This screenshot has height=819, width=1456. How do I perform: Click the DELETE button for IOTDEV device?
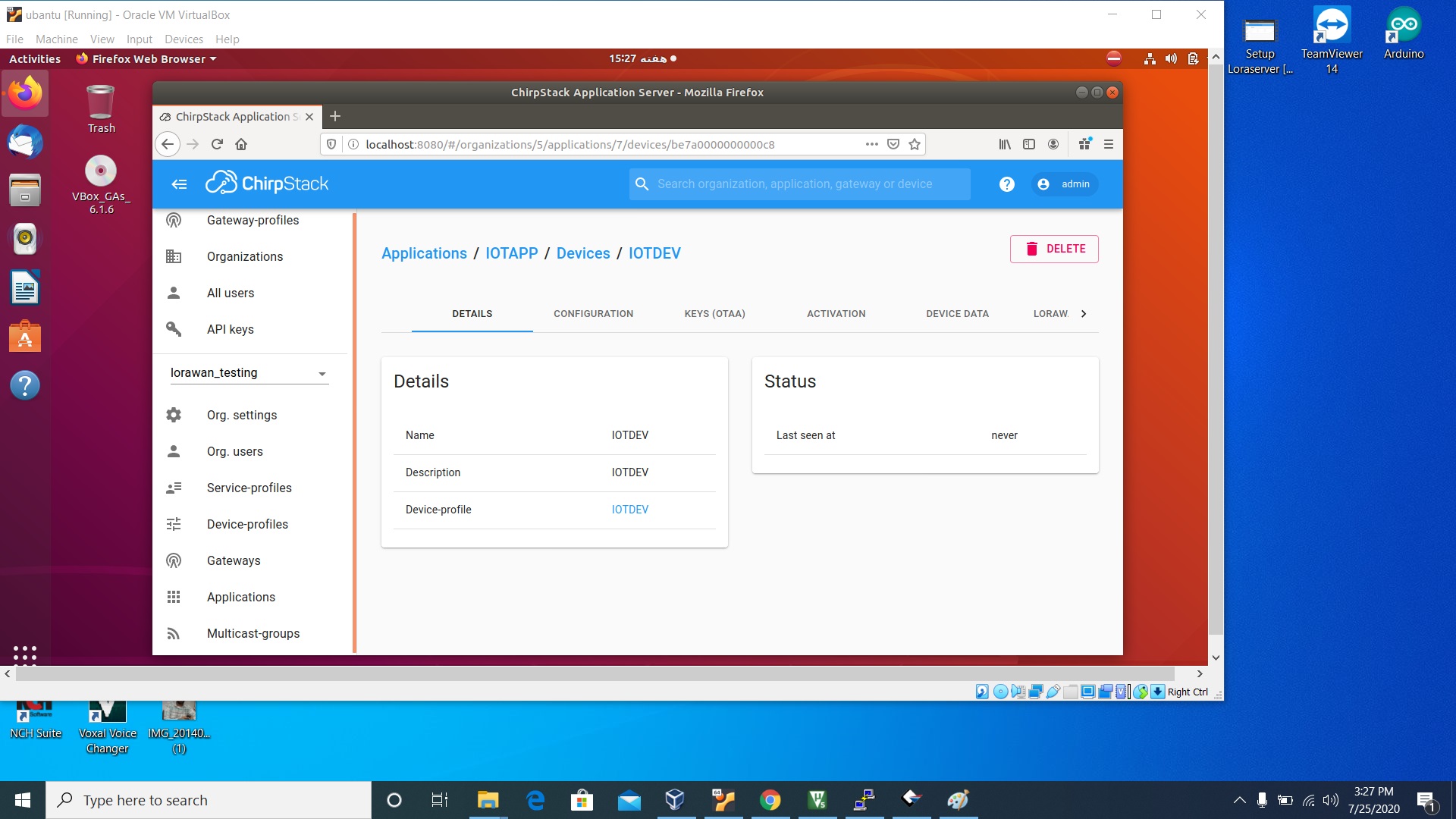[1054, 249]
